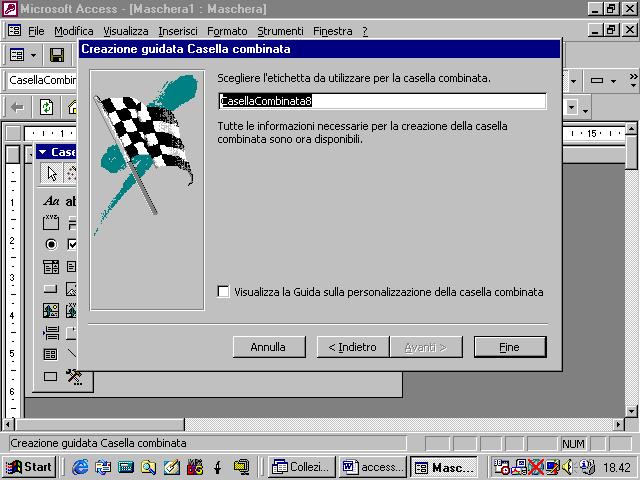Image resolution: width=640 pixels, height=480 pixels.
Task: Select the Subform/Subreport tool
Action: (51, 354)
